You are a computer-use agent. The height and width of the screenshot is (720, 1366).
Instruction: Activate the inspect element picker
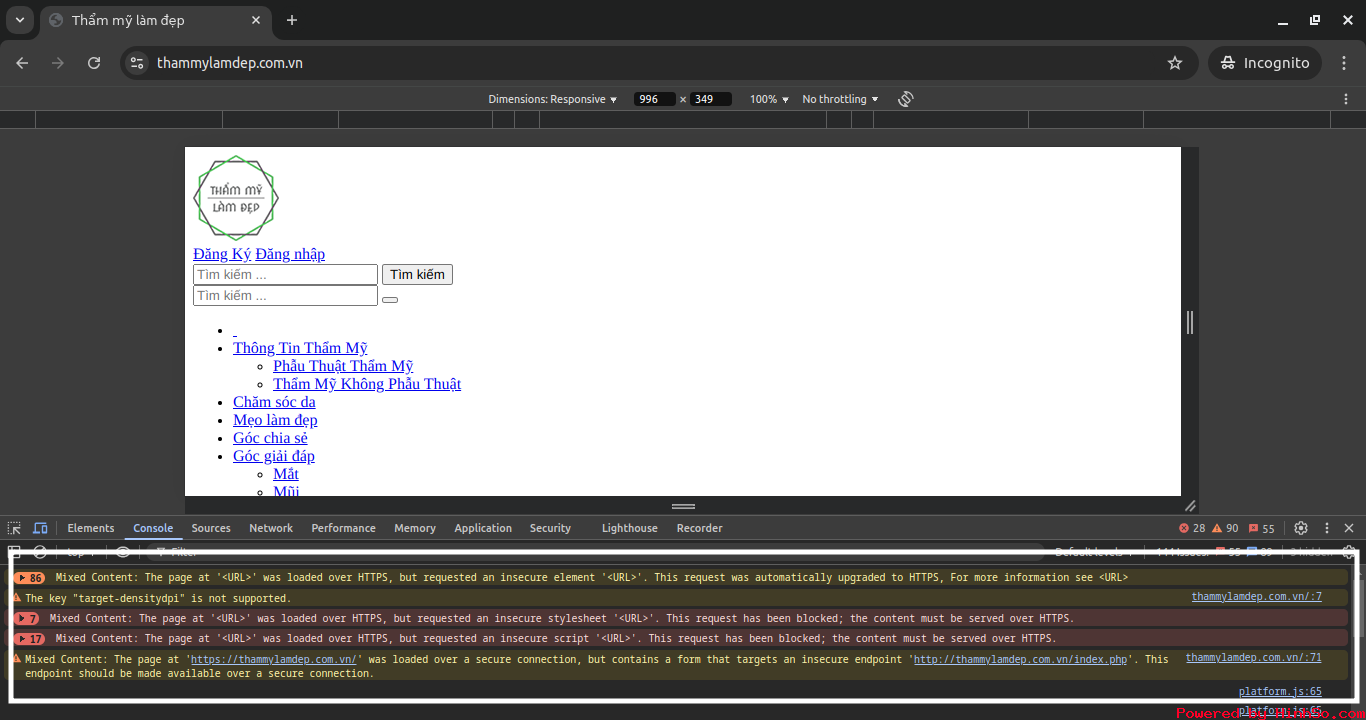point(14,528)
